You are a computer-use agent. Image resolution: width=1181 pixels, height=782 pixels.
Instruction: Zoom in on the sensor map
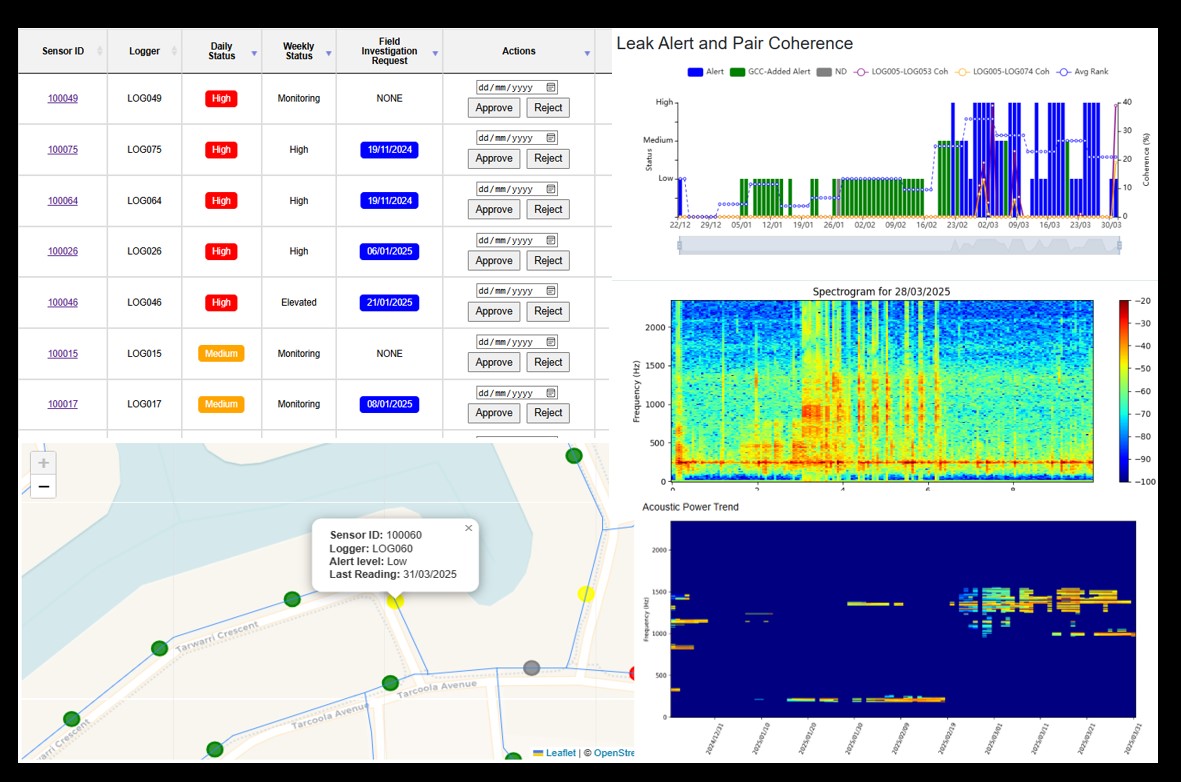click(44, 463)
